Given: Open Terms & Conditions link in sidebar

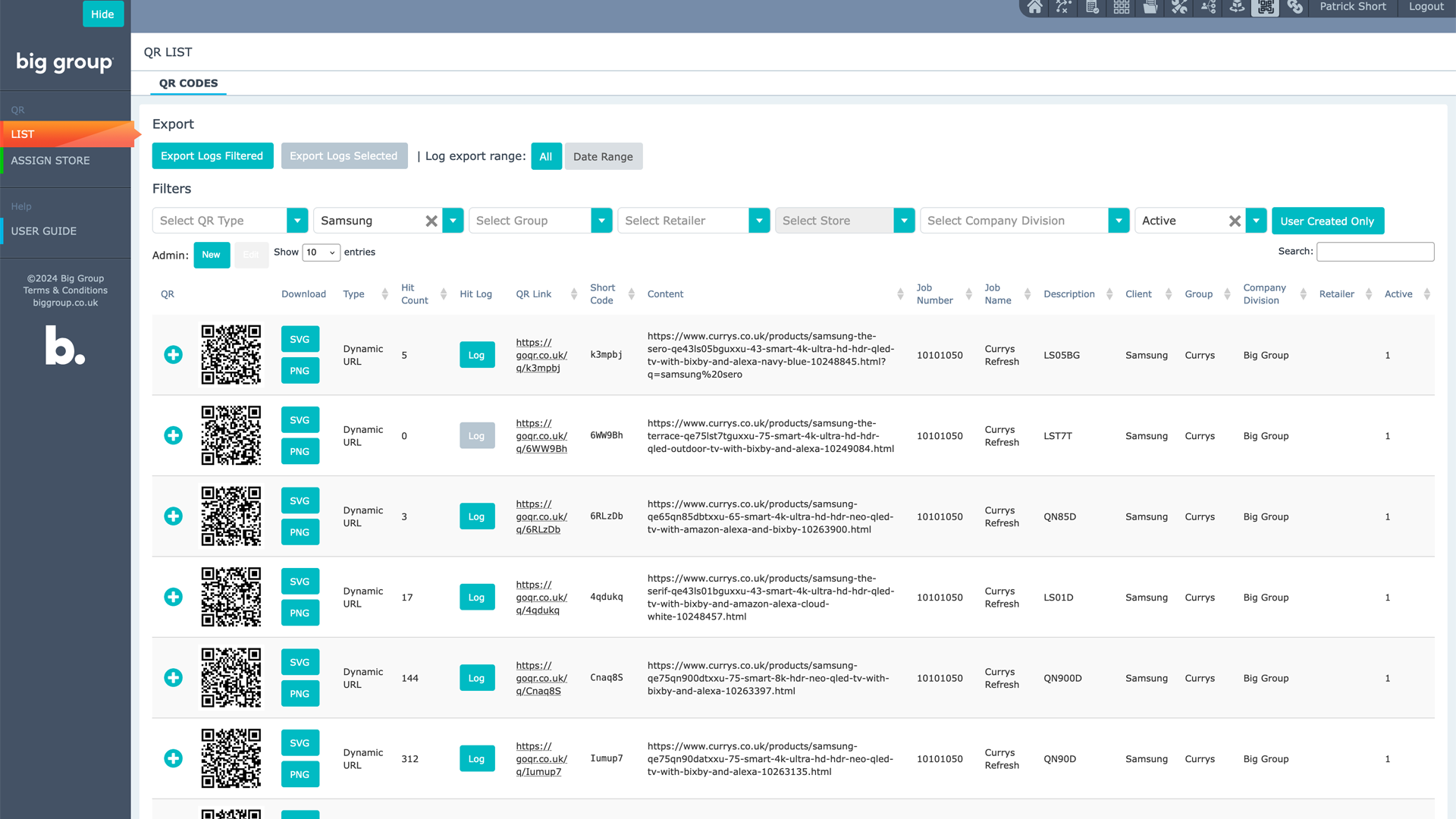Looking at the screenshot, I should (65, 290).
